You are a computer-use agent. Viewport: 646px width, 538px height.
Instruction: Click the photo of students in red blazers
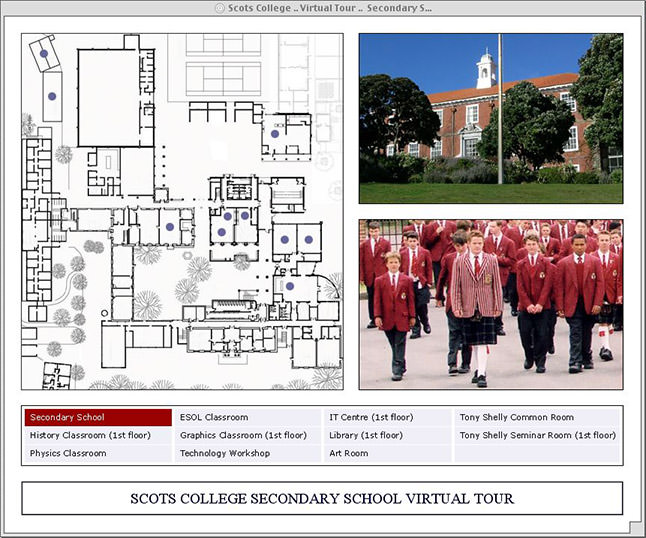(x=490, y=304)
